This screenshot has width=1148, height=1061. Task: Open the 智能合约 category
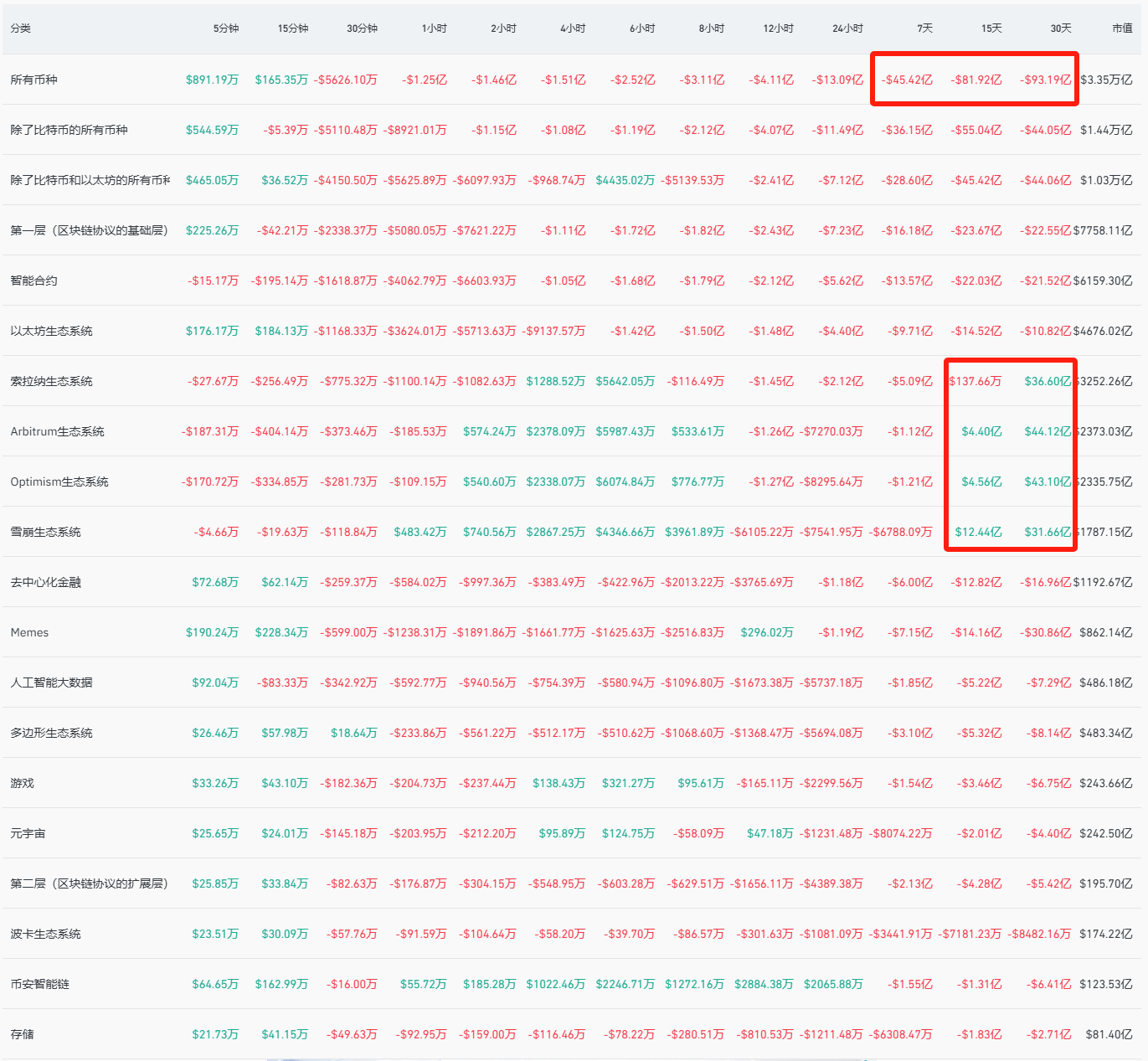click(x=33, y=281)
